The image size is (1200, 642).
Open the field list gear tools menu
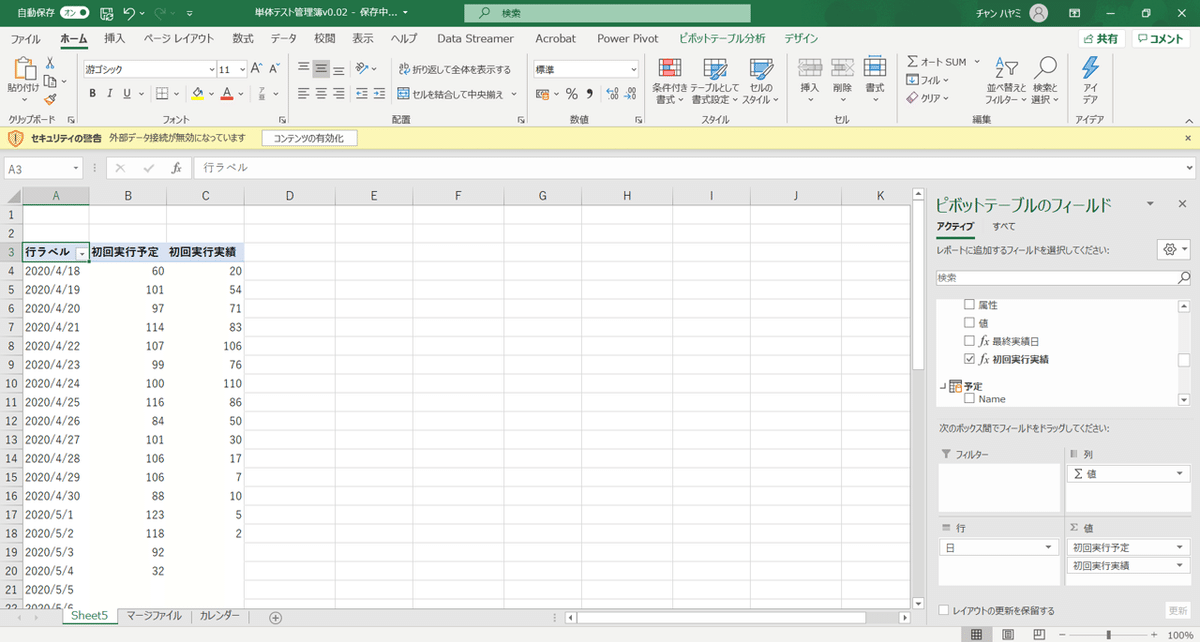point(1172,249)
